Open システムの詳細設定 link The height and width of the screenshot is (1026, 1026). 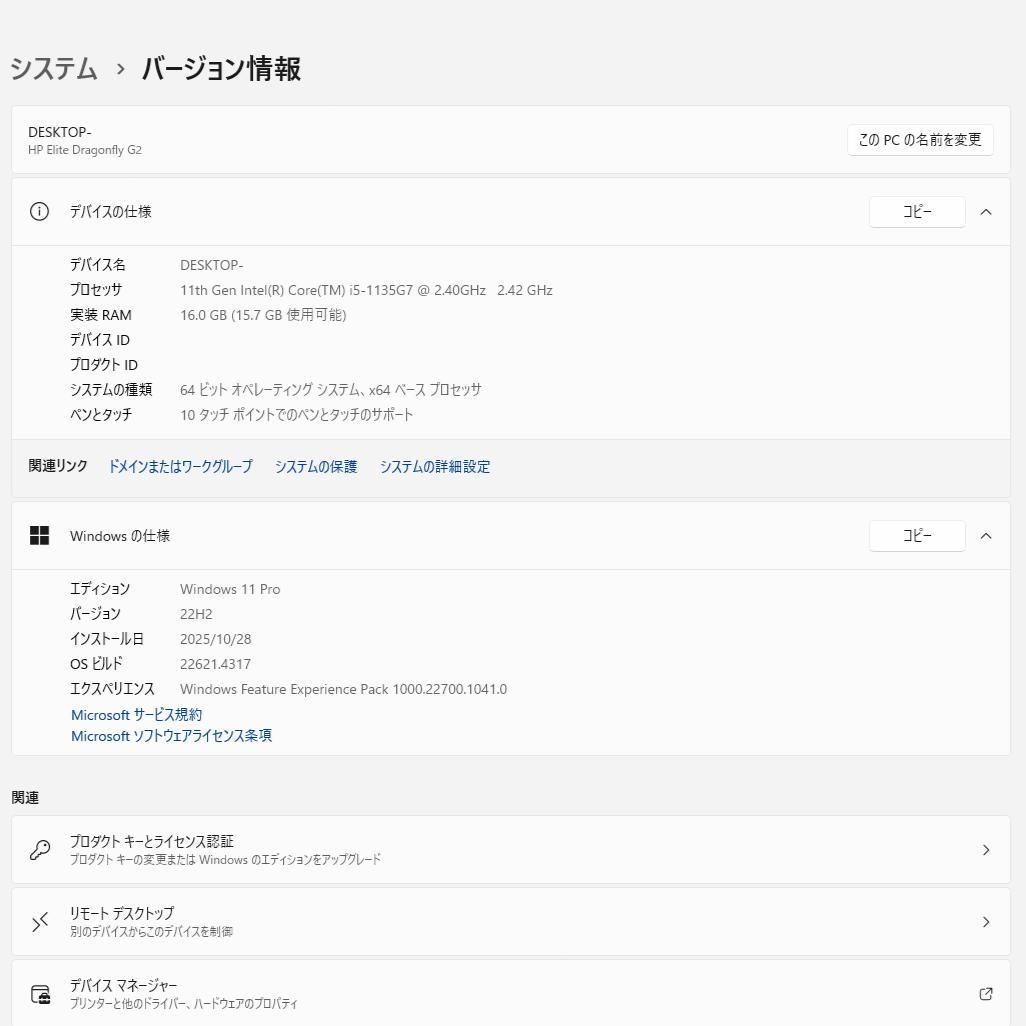435,466
